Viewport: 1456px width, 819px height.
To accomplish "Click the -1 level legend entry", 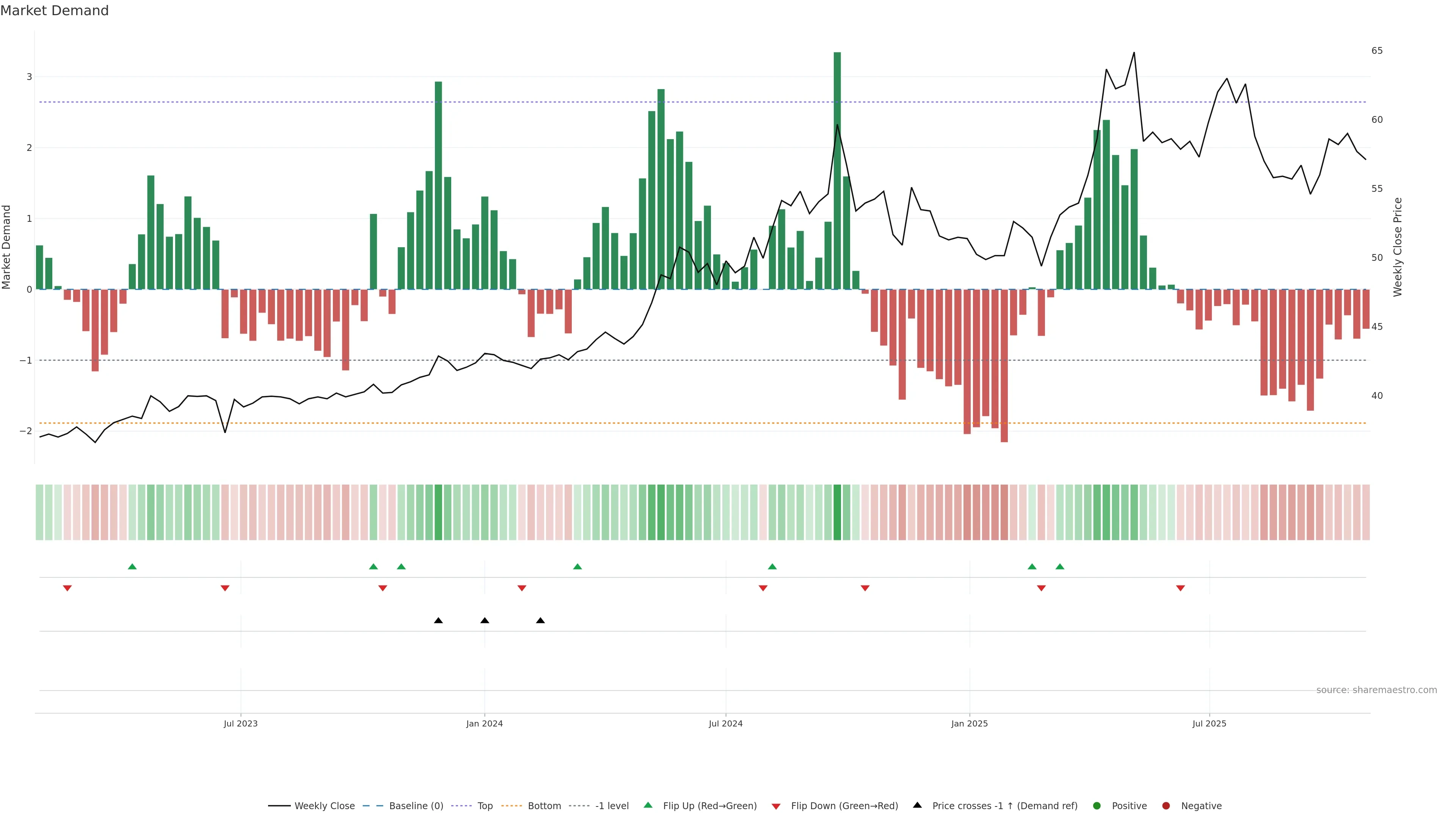I will click(x=612, y=805).
